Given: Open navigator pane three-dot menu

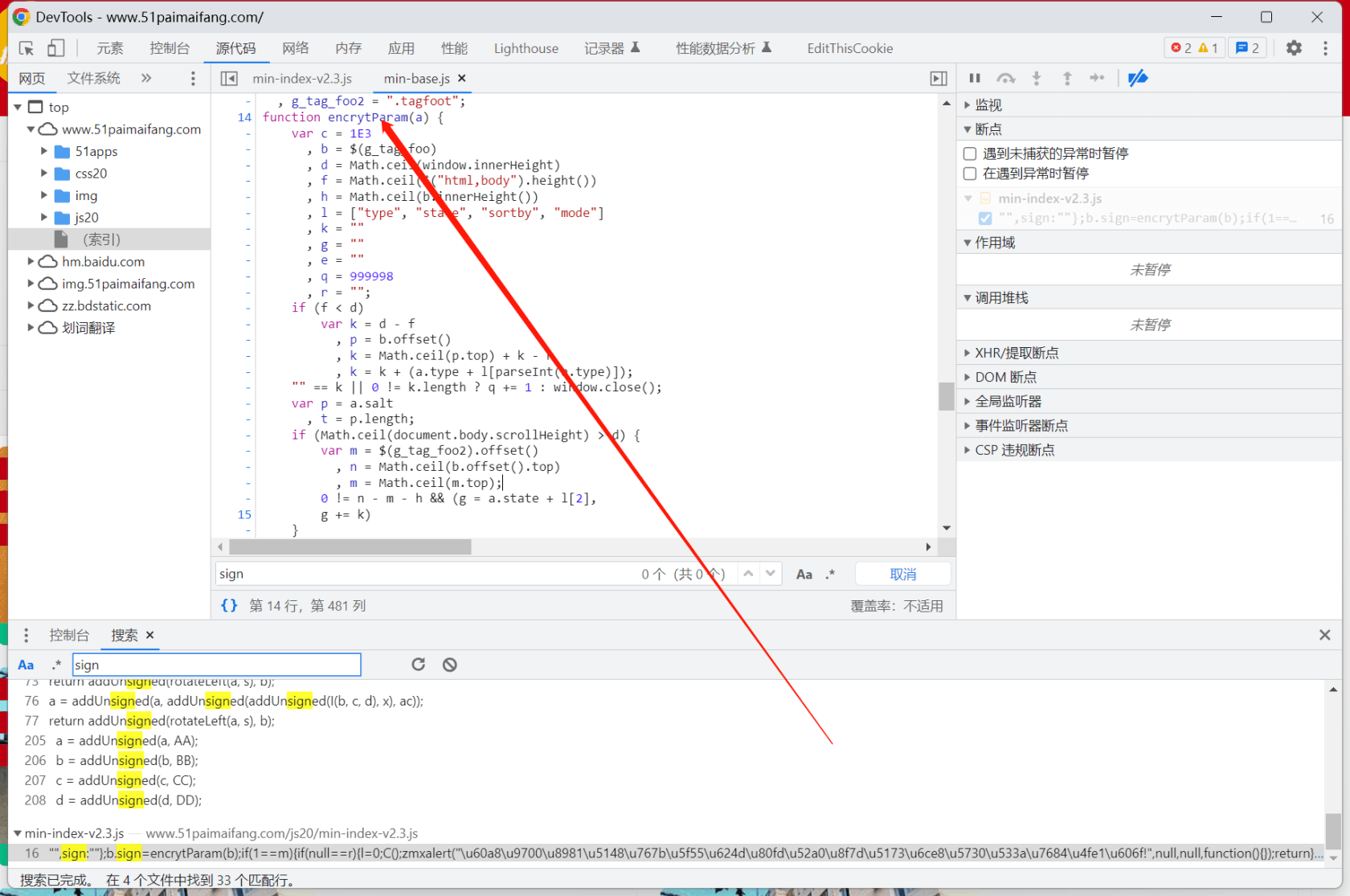Looking at the screenshot, I should [193, 78].
